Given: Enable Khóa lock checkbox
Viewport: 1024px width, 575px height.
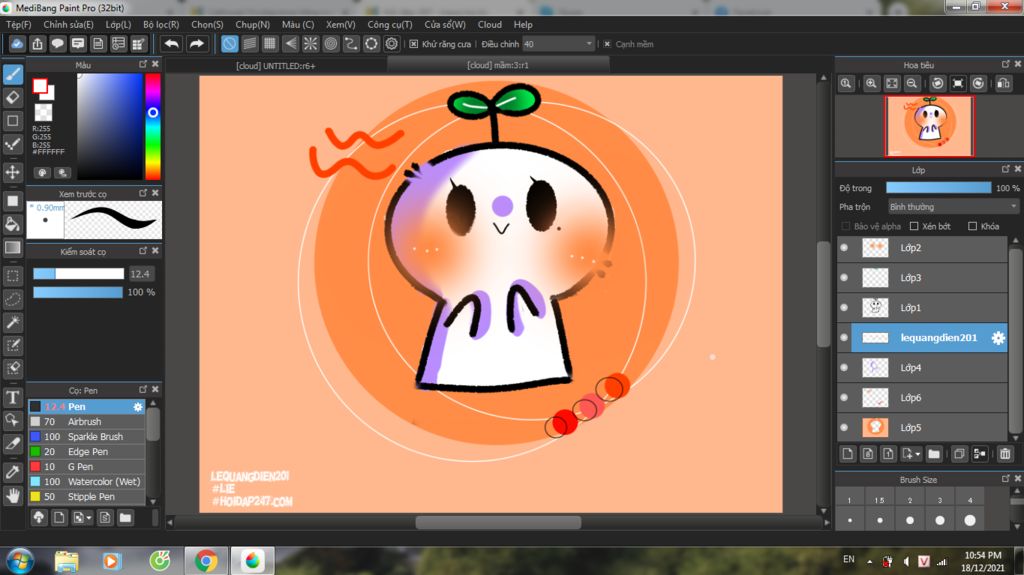Looking at the screenshot, I should click(x=972, y=226).
